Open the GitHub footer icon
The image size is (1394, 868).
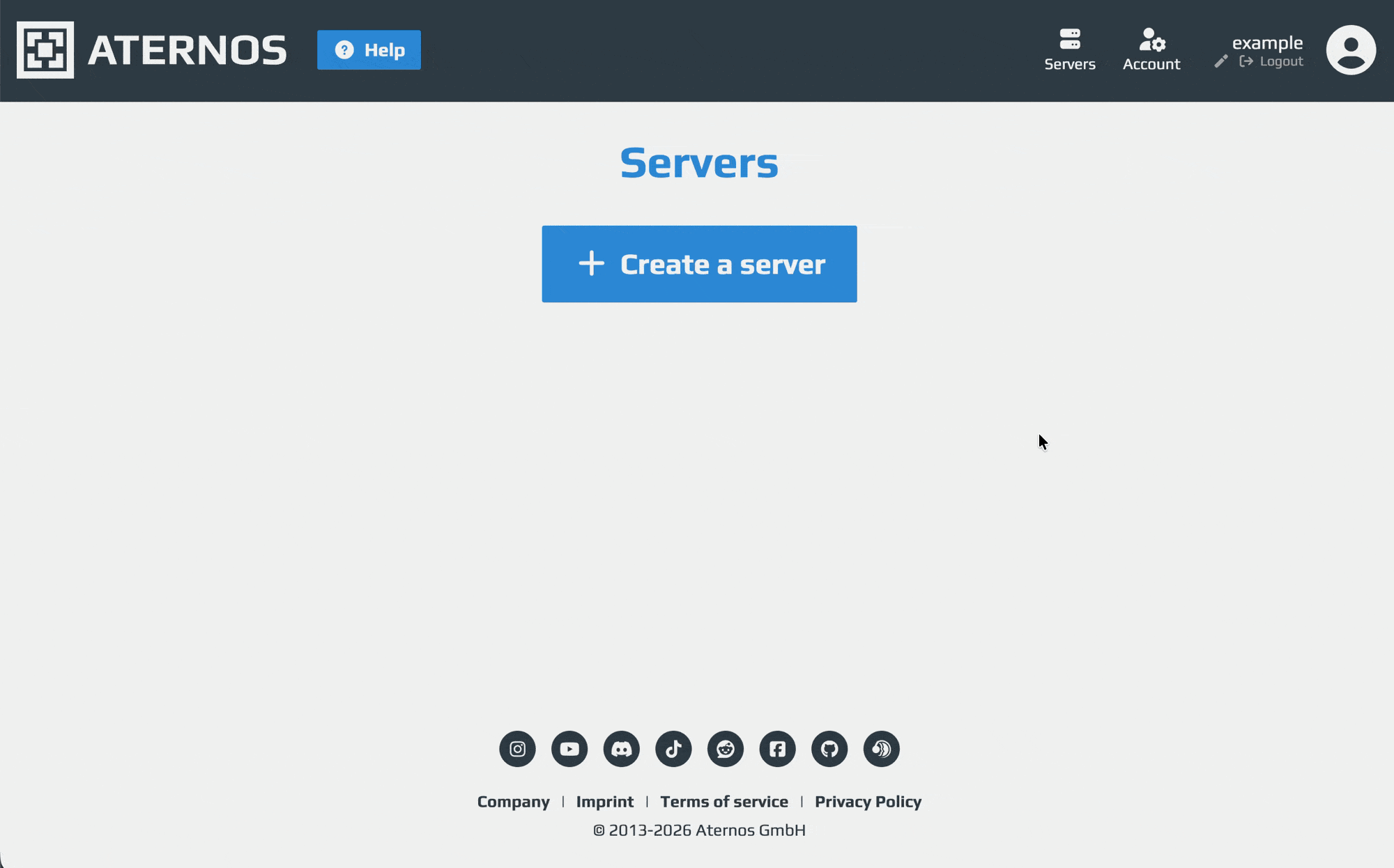click(x=829, y=749)
